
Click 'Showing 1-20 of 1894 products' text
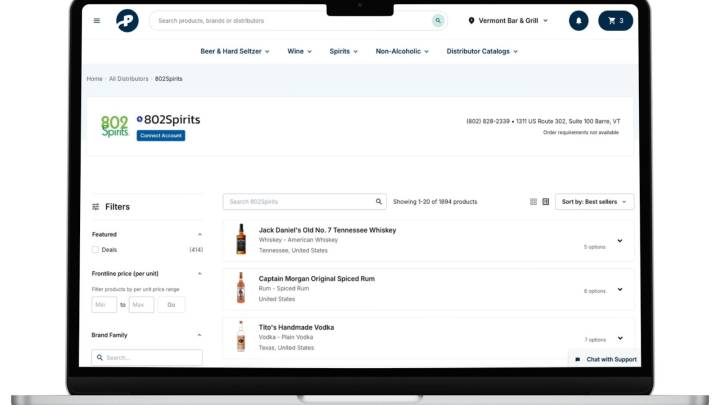[435, 202]
